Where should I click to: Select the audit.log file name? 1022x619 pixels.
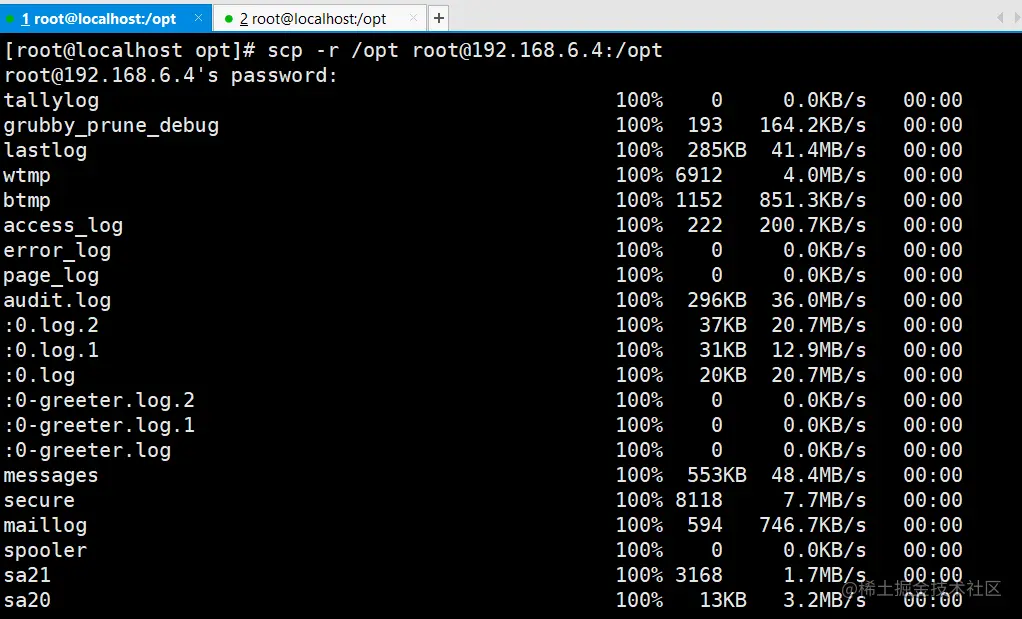click(x=57, y=300)
